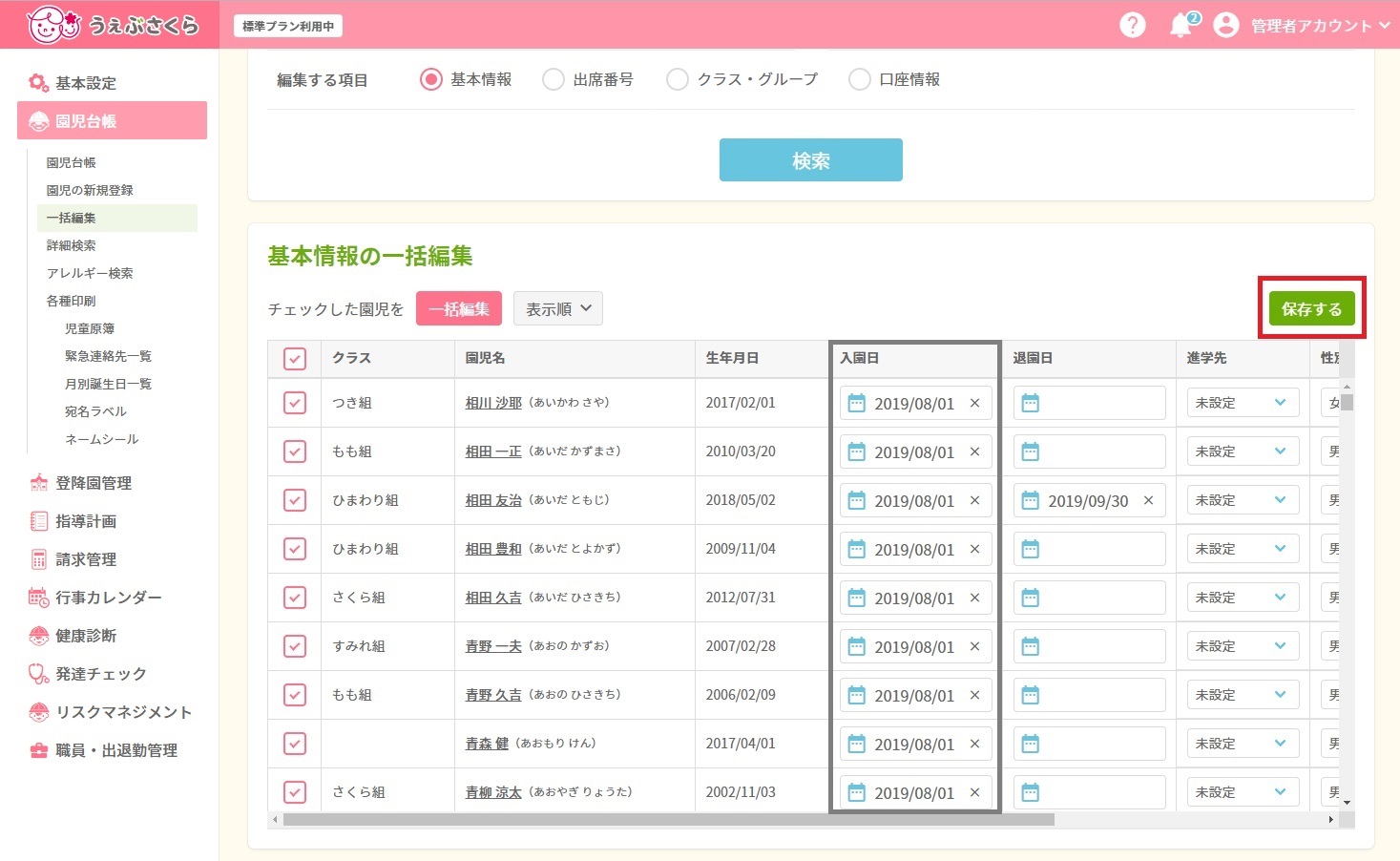
Task: Open the 緊急連絡先一覧 print item
Action: [x=108, y=356]
